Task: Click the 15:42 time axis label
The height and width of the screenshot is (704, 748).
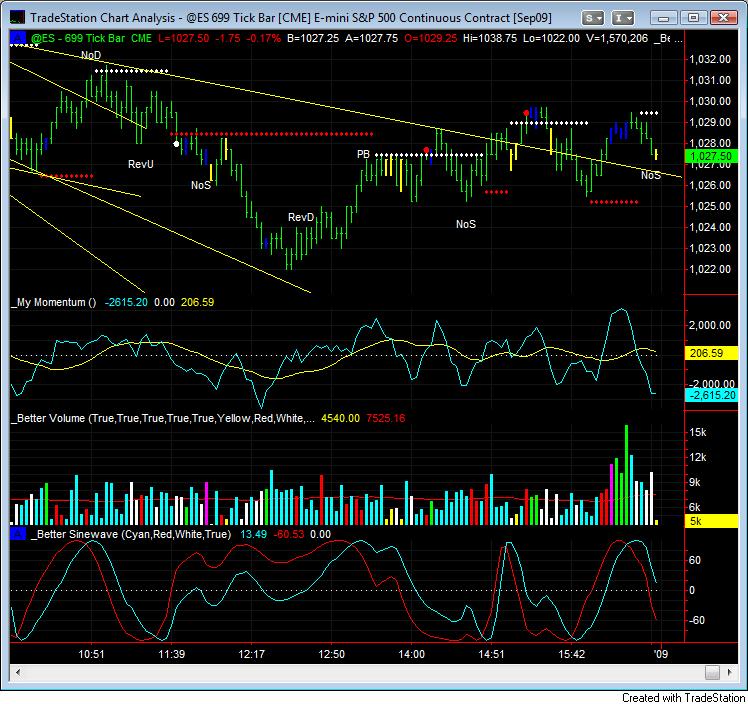Action: point(571,654)
